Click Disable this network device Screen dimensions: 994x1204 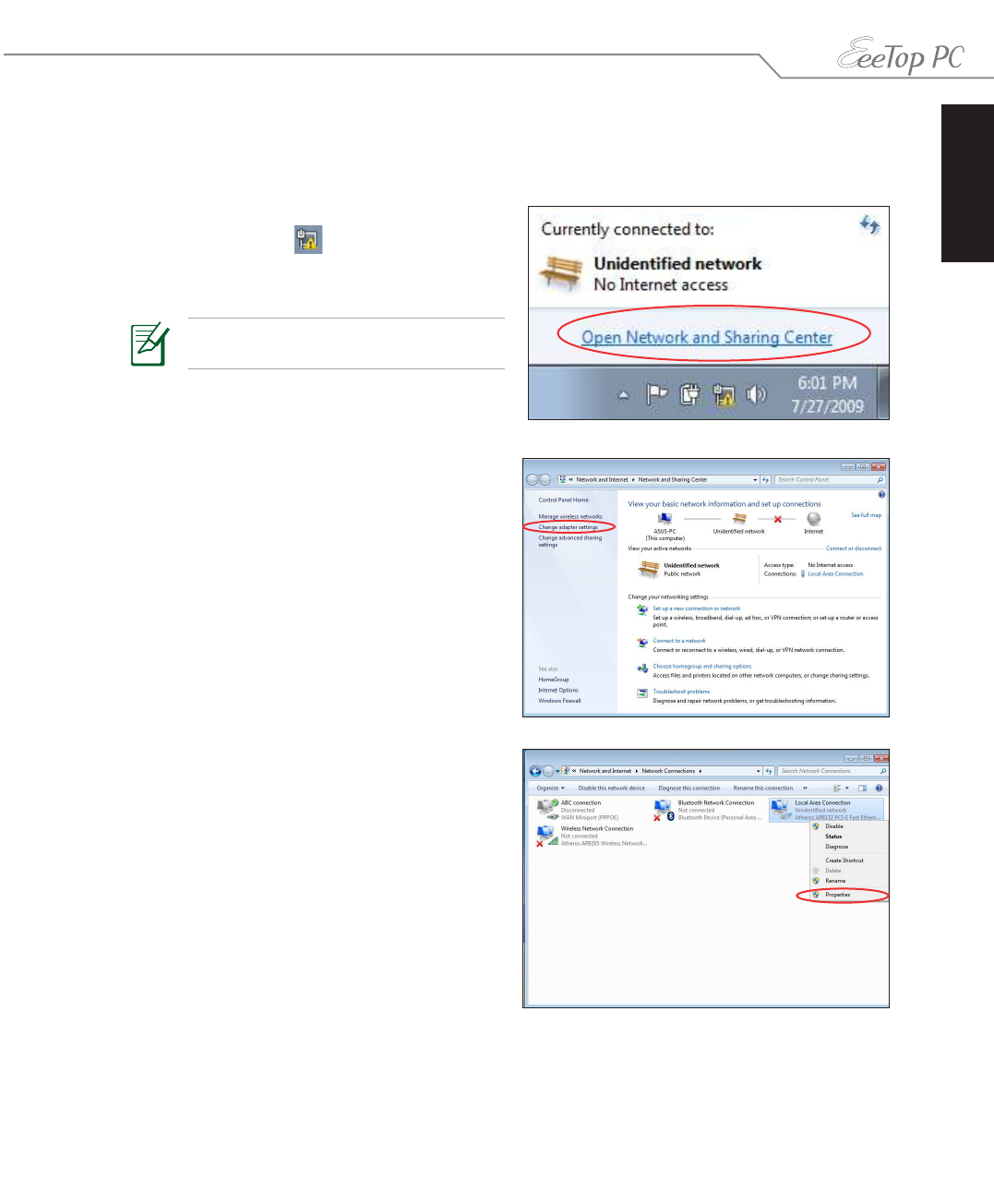click(x=611, y=789)
